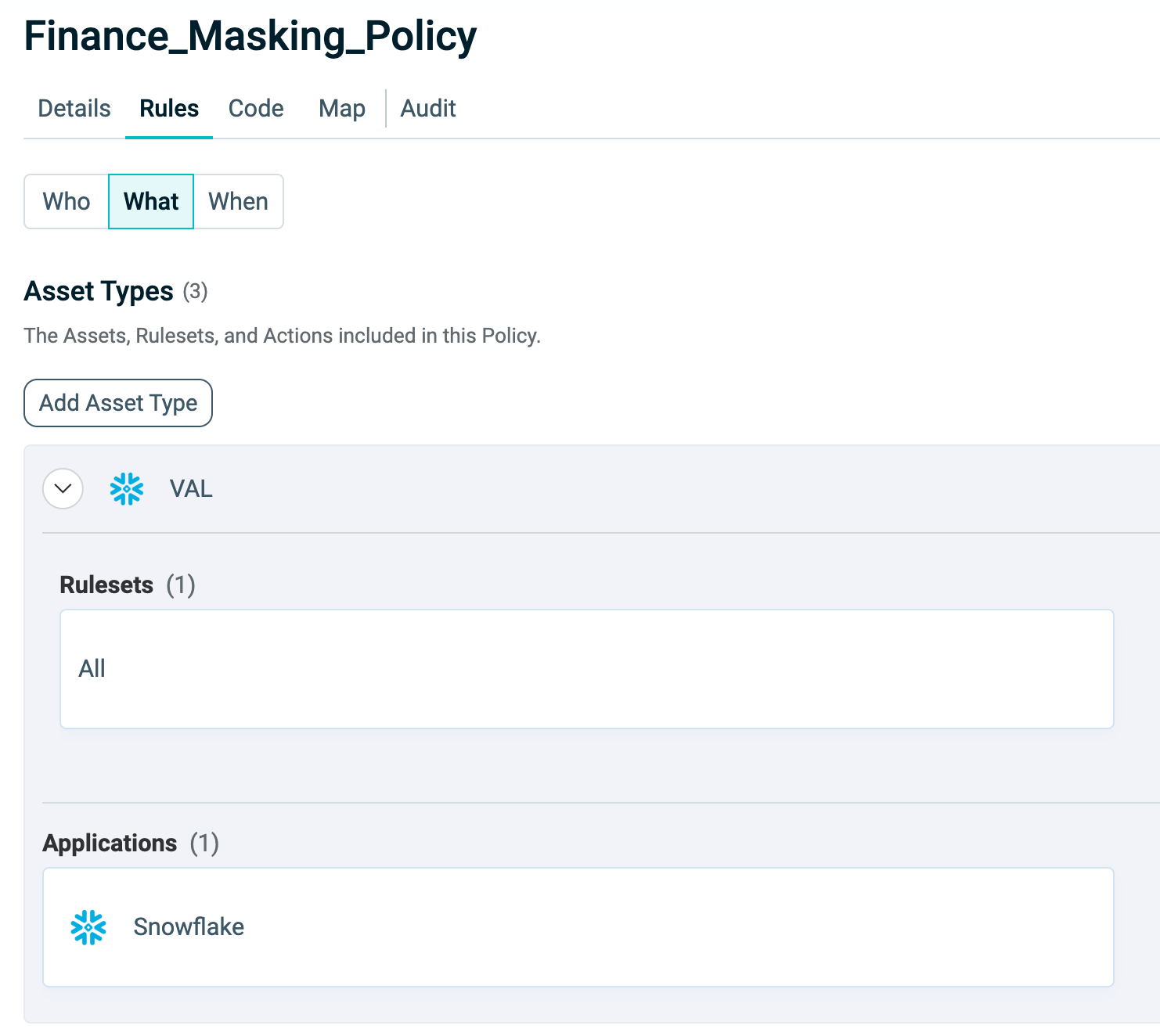Image resolution: width=1160 pixels, height=1036 pixels.
Task: Click the VAL asset type name
Action: tap(191, 489)
